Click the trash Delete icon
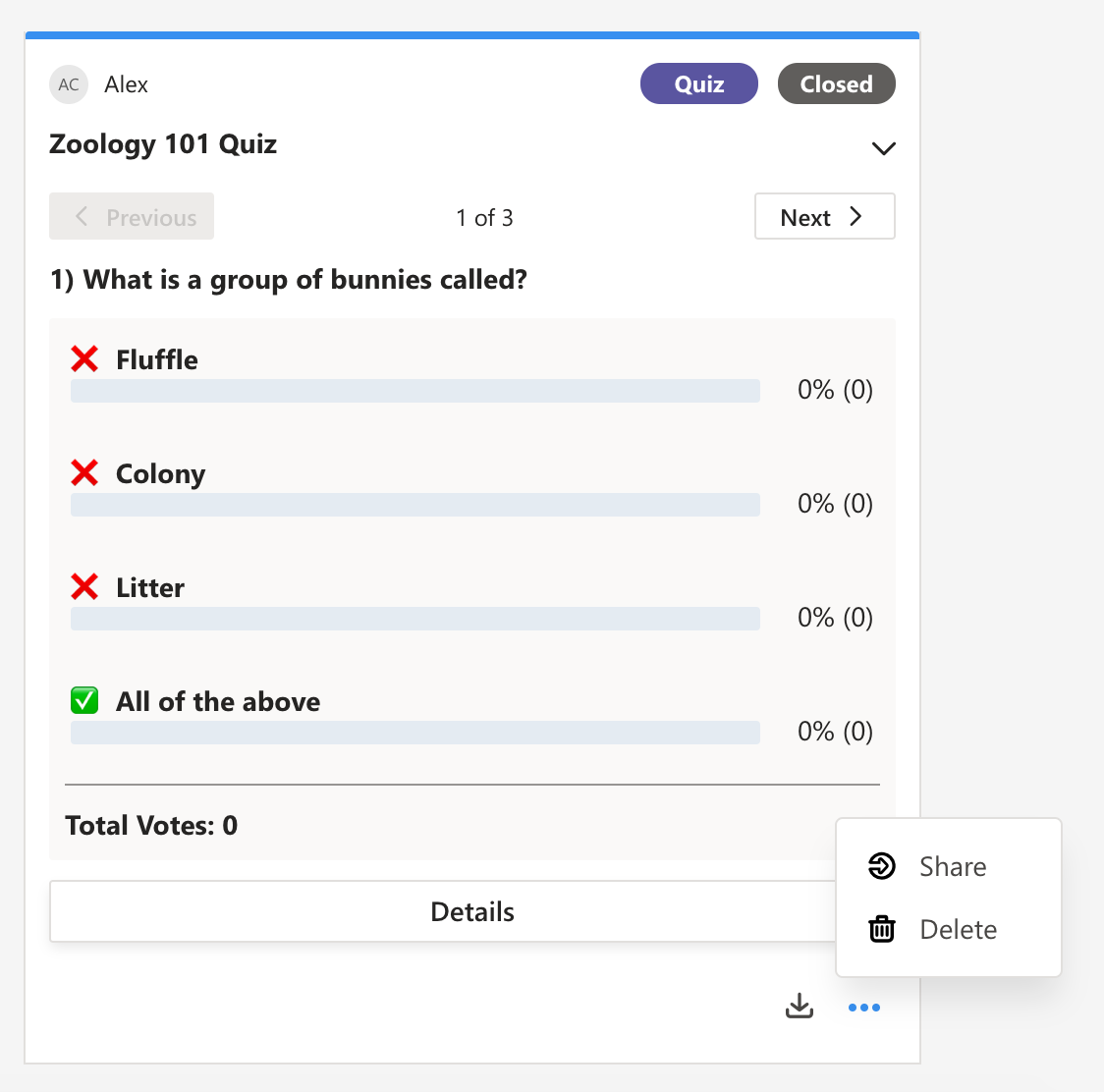 (882, 929)
